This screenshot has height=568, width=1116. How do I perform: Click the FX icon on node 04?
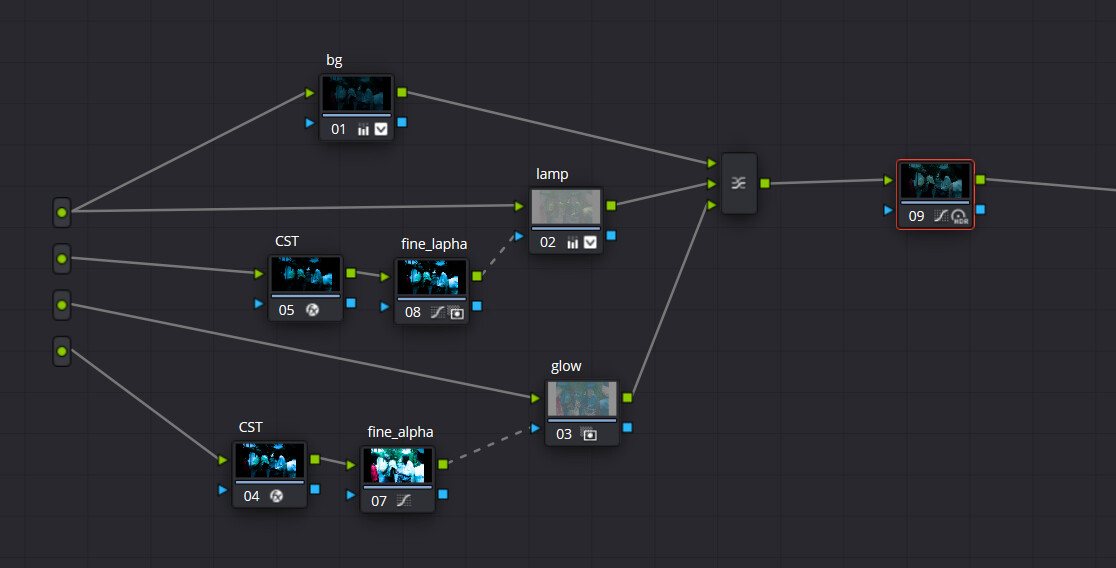[277, 495]
